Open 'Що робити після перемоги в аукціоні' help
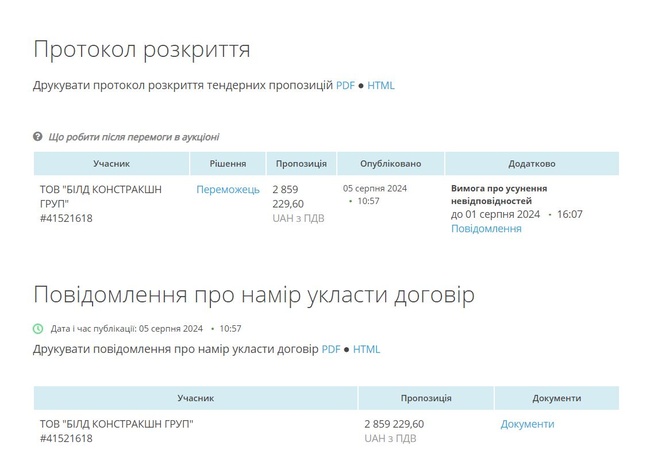Image resolution: width=650 pixels, height=465 pixels. pyautogui.click(x=133, y=137)
